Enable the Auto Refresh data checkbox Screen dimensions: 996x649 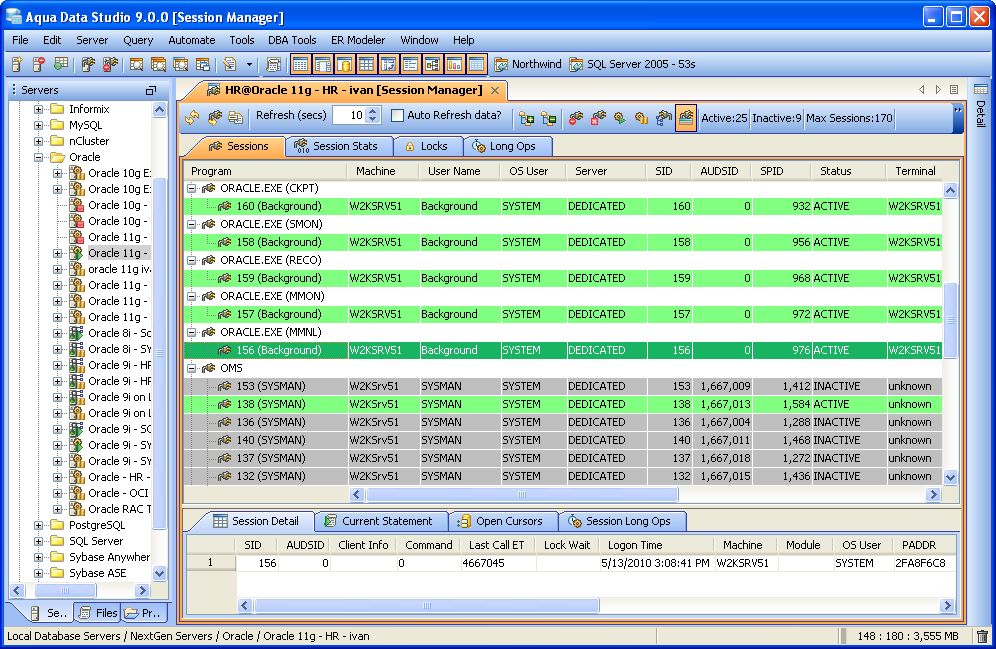coord(398,116)
